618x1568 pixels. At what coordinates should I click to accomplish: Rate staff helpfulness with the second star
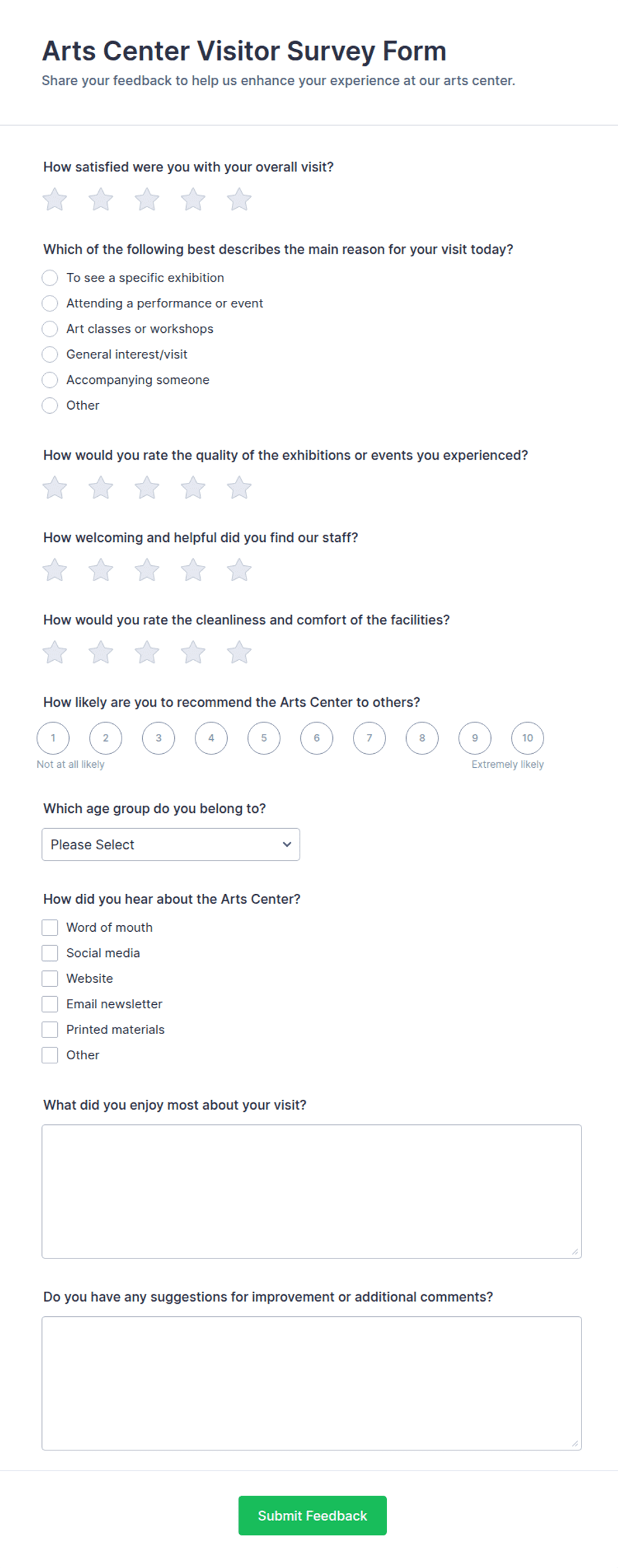point(101,570)
